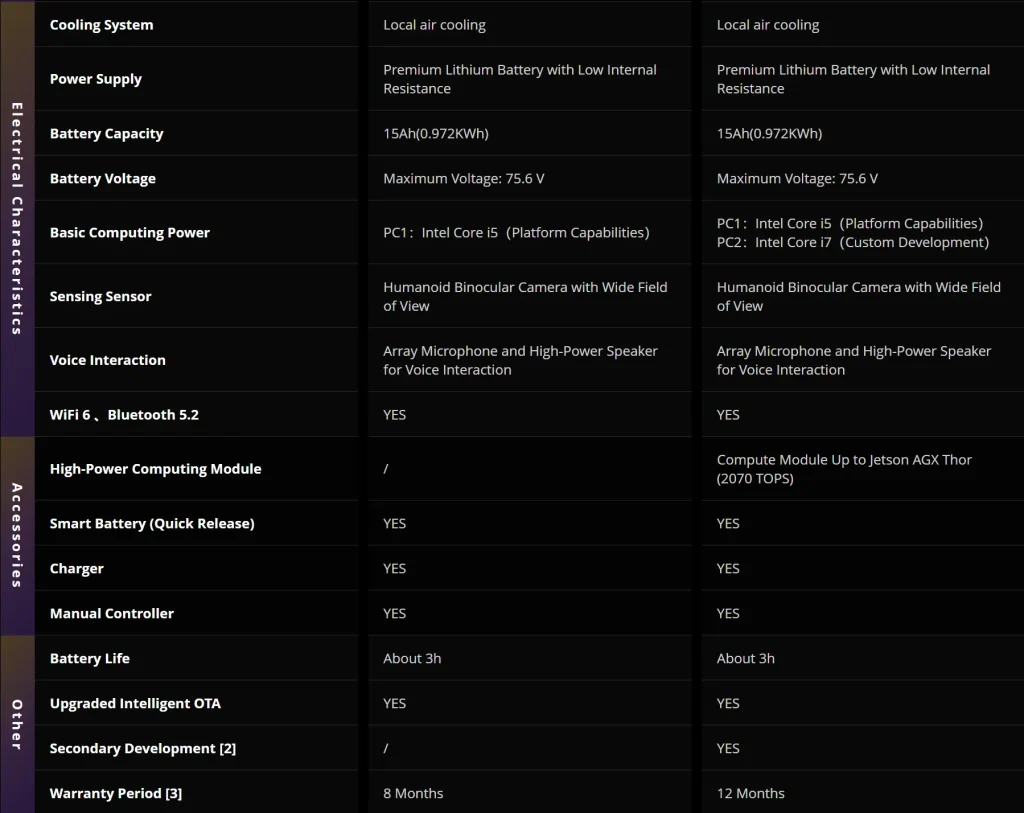The height and width of the screenshot is (813, 1024).
Task: Click the WiFi 6, Bluetooth 5.2 row label
Action: tap(124, 415)
